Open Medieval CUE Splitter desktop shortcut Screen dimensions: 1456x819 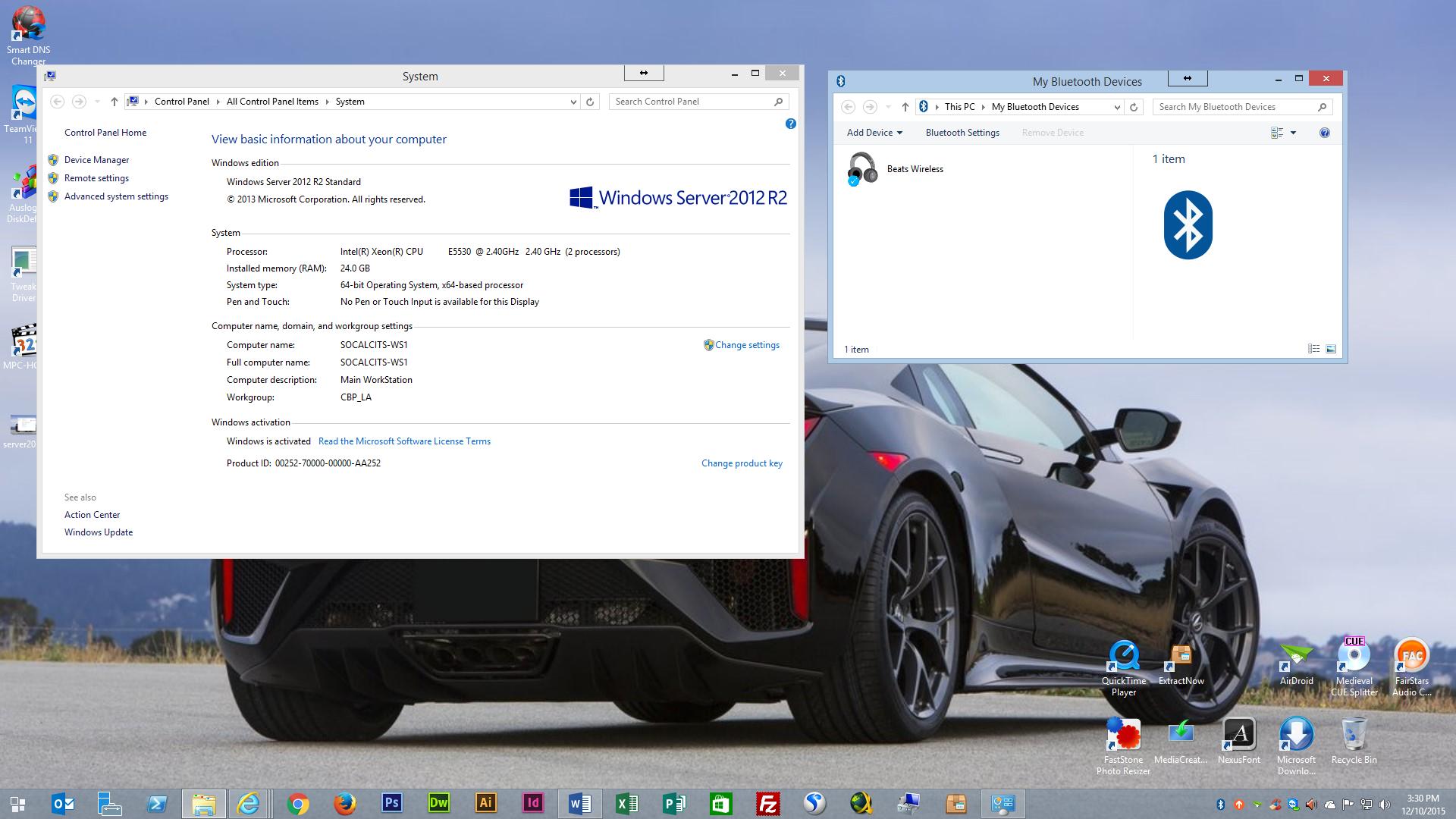[x=1354, y=667]
